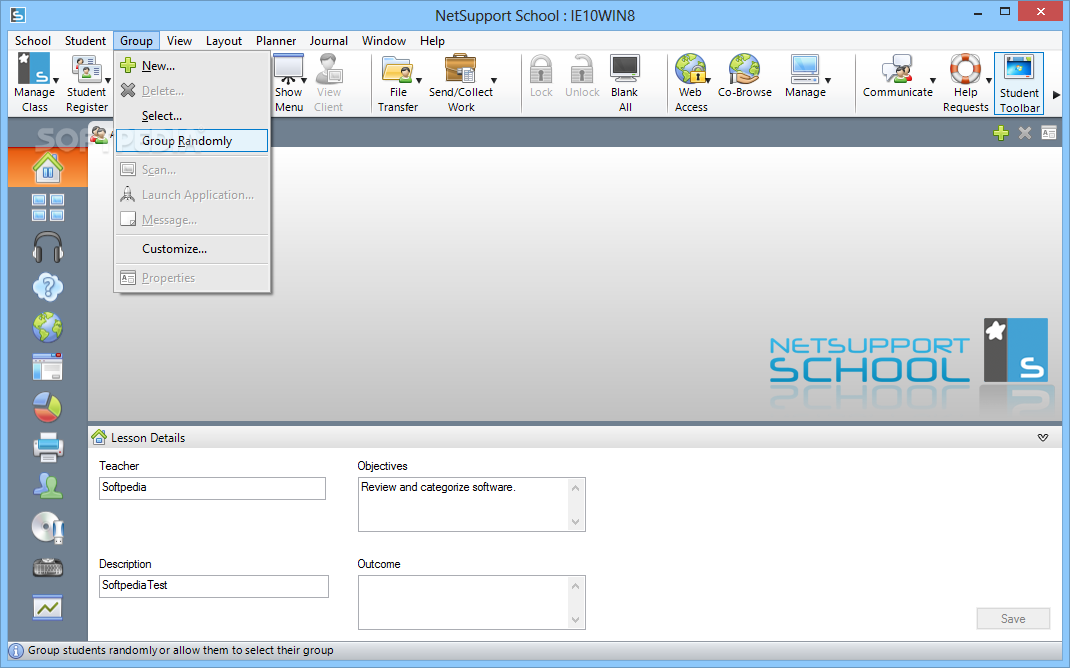The width and height of the screenshot is (1070, 668).
Task: Click the Description field with SoftpediaTest
Action: [214, 586]
